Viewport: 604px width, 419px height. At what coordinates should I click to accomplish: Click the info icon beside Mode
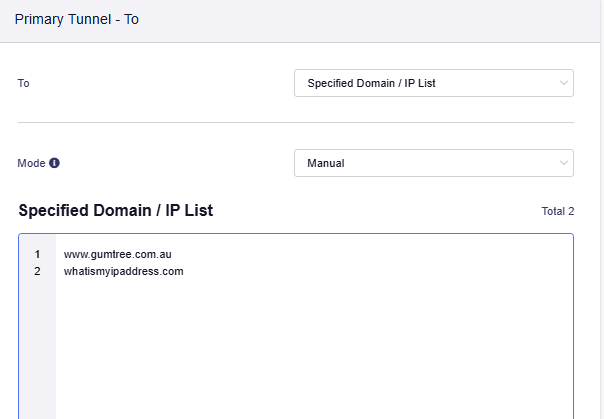54,163
